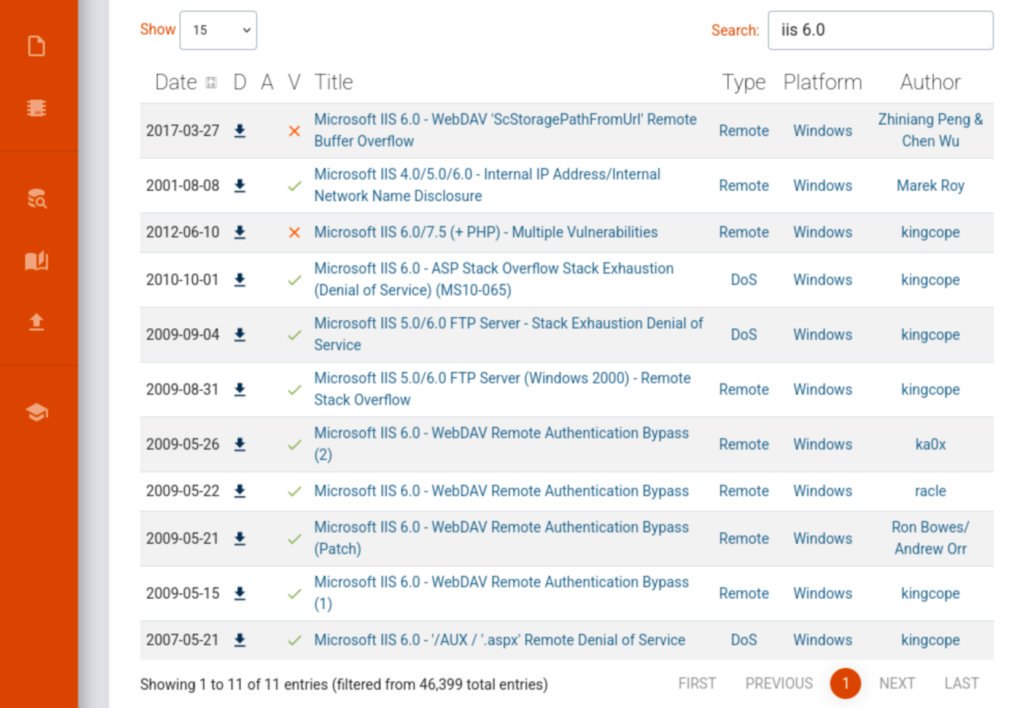Click DoS type in the 2007-05-21 row
The image size is (1024, 708).
744,640
